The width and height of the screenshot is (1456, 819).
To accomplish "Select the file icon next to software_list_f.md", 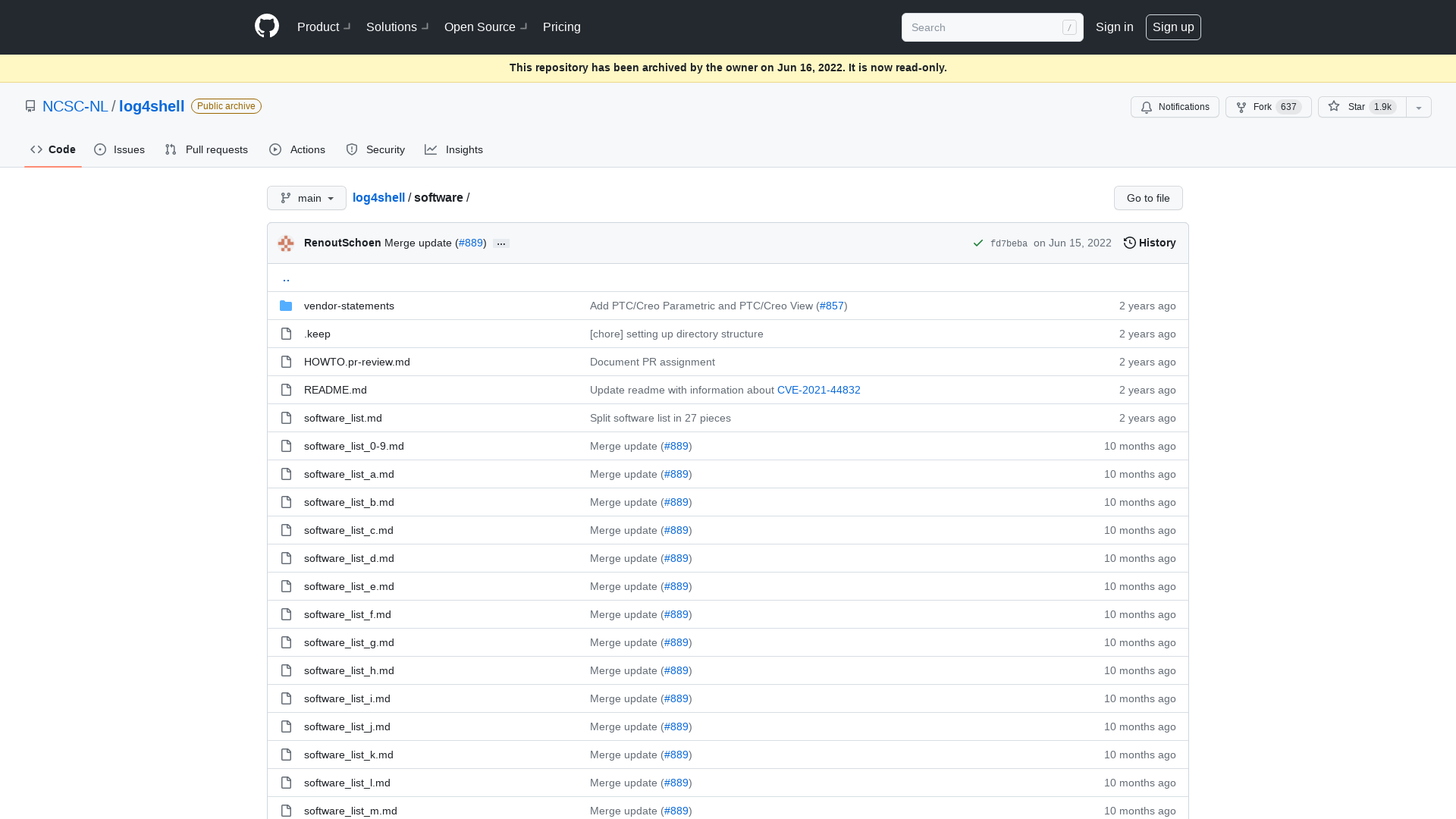I will pos(286,614).
